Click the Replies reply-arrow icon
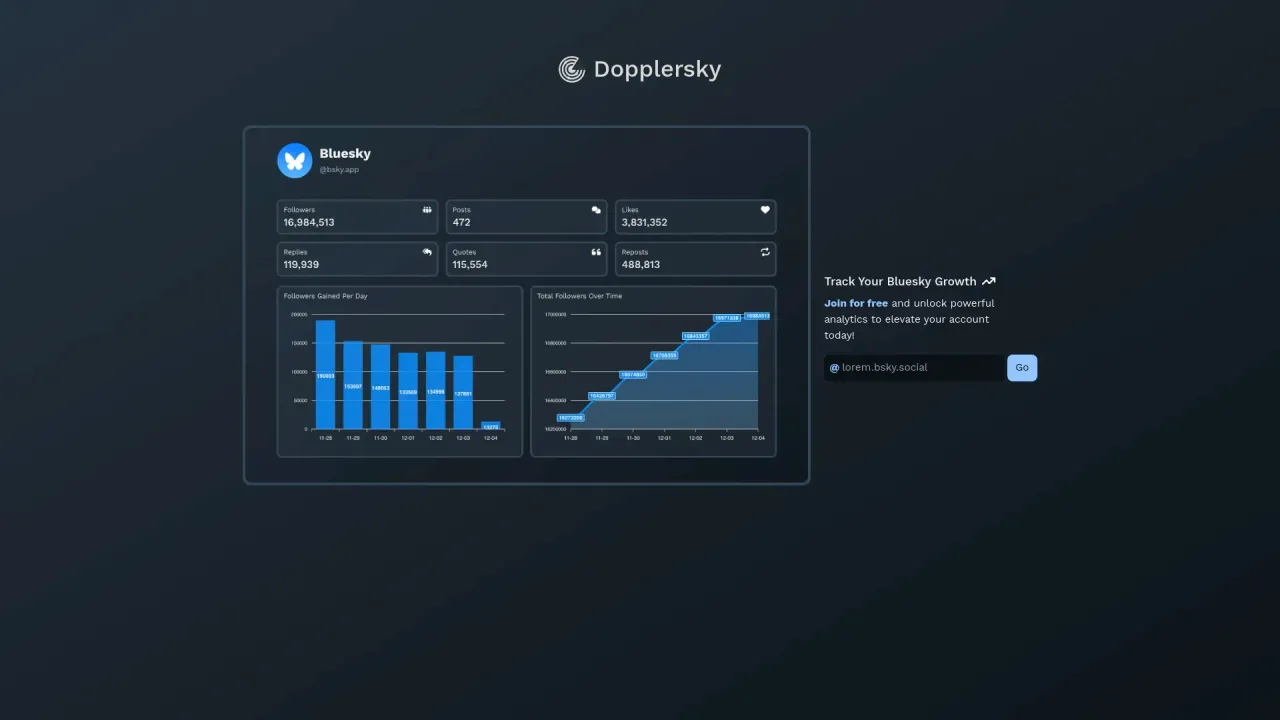Image resolution: width=1280 pixels, height=720 pixels. 427,251
